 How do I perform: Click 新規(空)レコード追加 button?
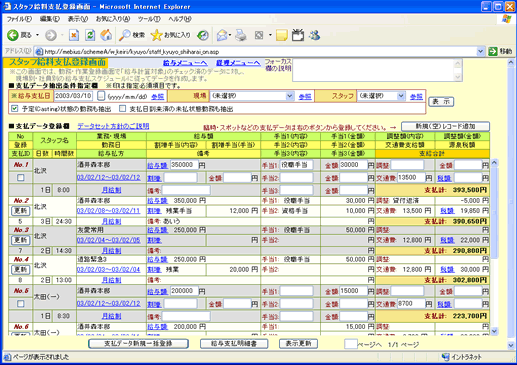pyautogui.click(x=445, y=126)
